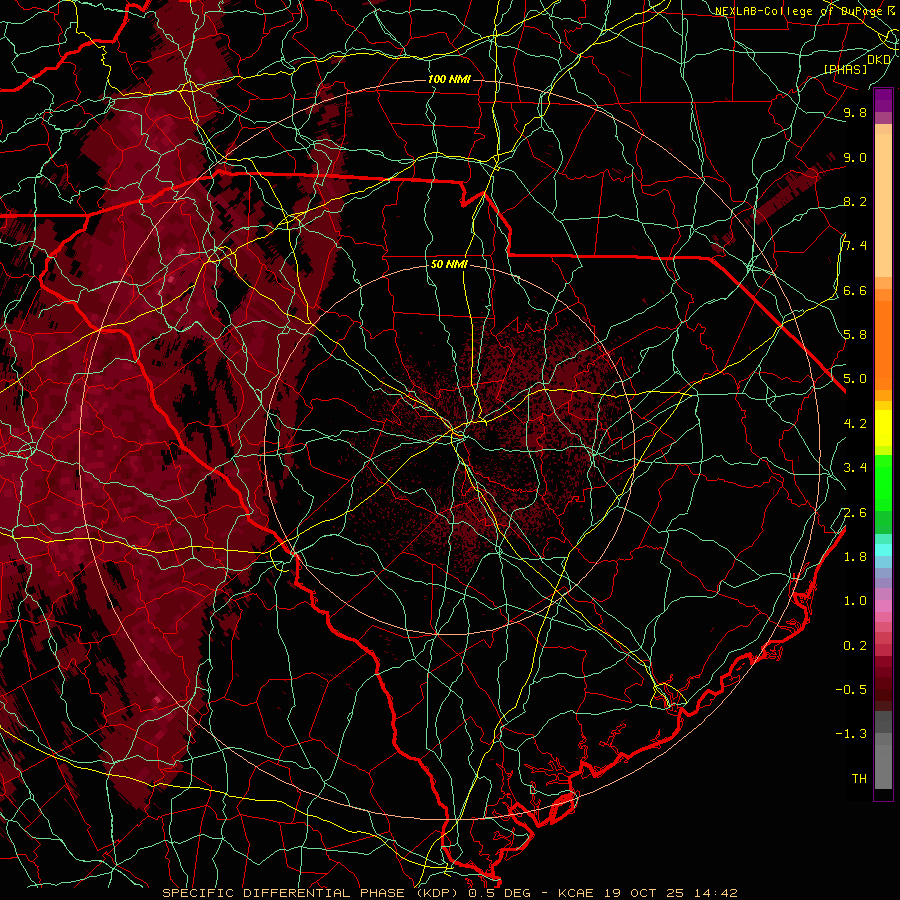Click the -0.5 legend value
The width and height of the screenshot is (900, 900).
tap(851, 690)
